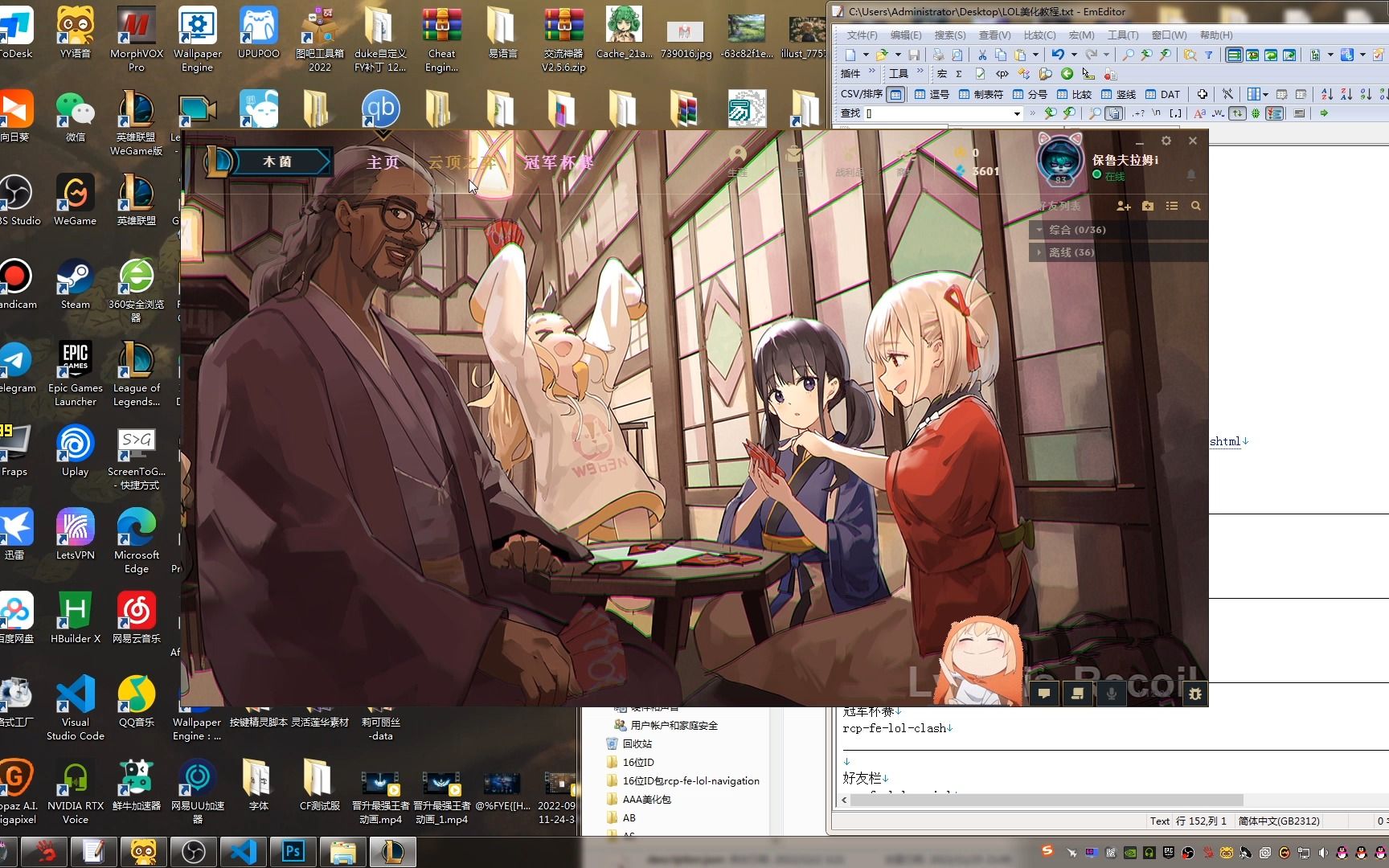Click the 木菌 play button in LoL client
Viewport: 1389px width, 868px height.
click(x=277, y=162)
